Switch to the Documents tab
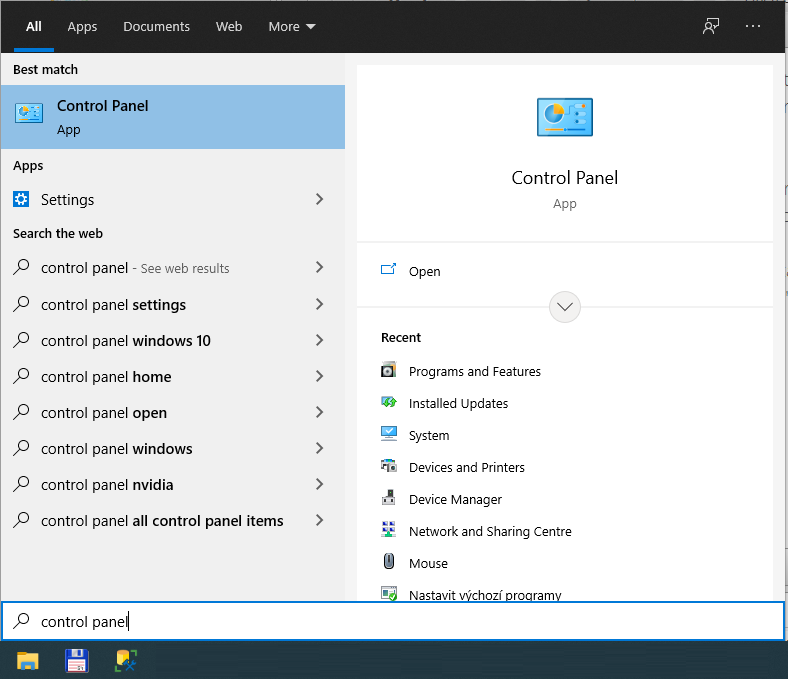This screenshot has height=679, width=788. (x=156, y=27)
